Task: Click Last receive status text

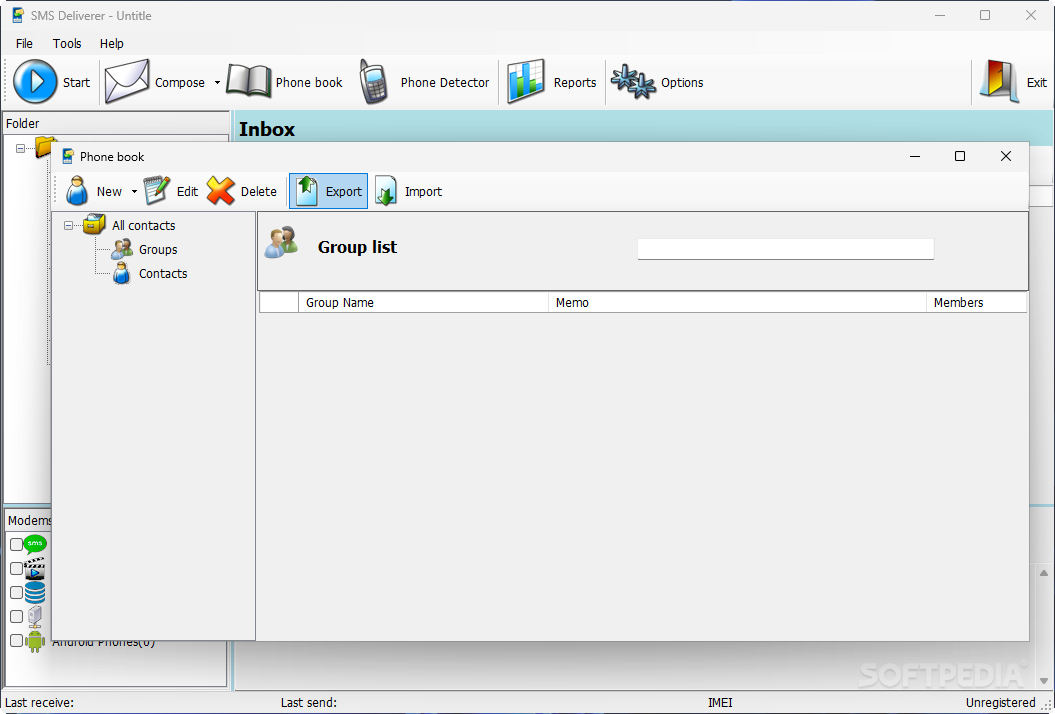Action: (x=39, y=703)
